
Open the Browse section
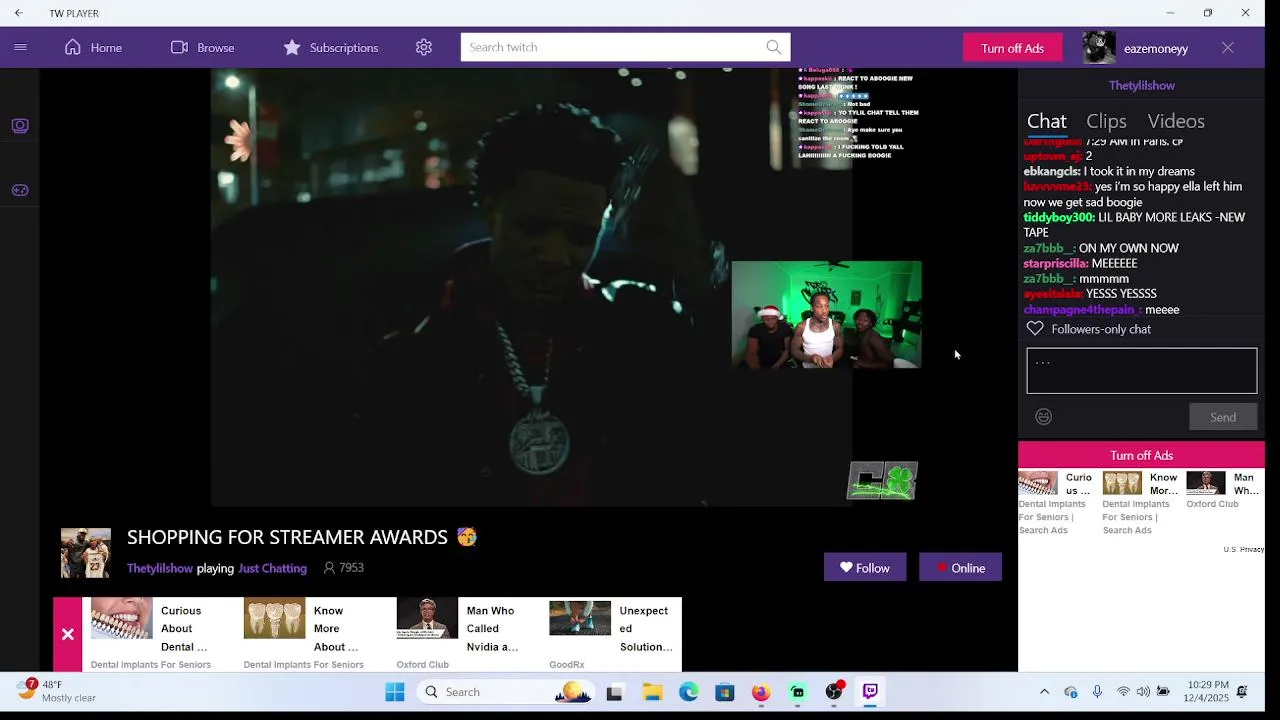202,47
